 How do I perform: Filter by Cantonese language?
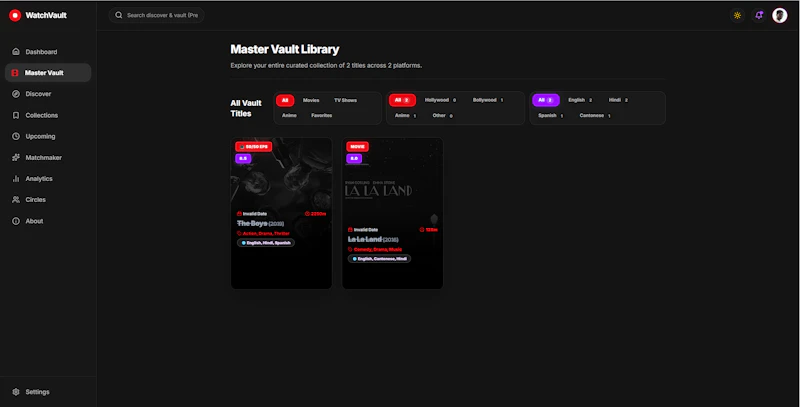(595, 115)
